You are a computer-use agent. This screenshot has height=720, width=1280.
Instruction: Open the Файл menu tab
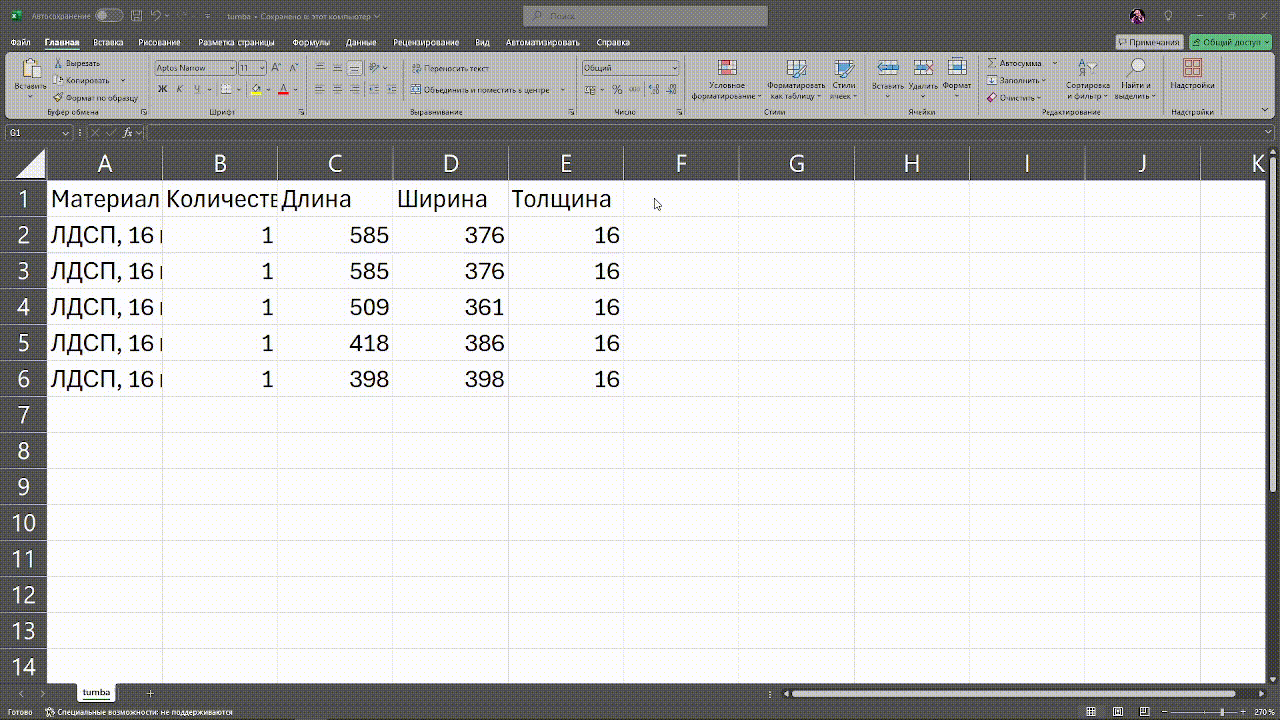pyautogui.click(x=20, y=43)
